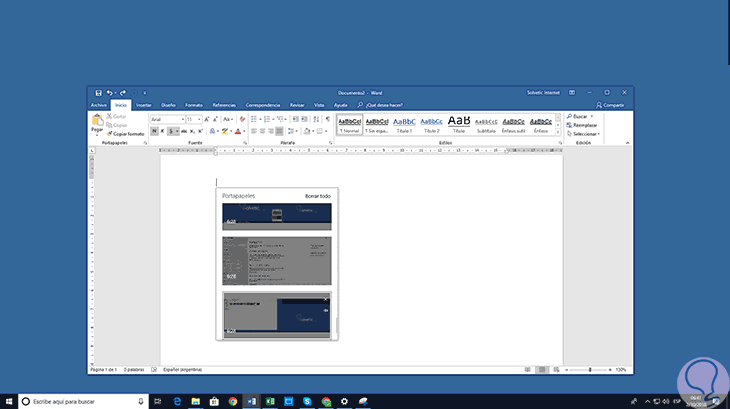Click the multilevel list icon
The width and height of the screenshot is (730, 409).
click(x=280, y=120)
